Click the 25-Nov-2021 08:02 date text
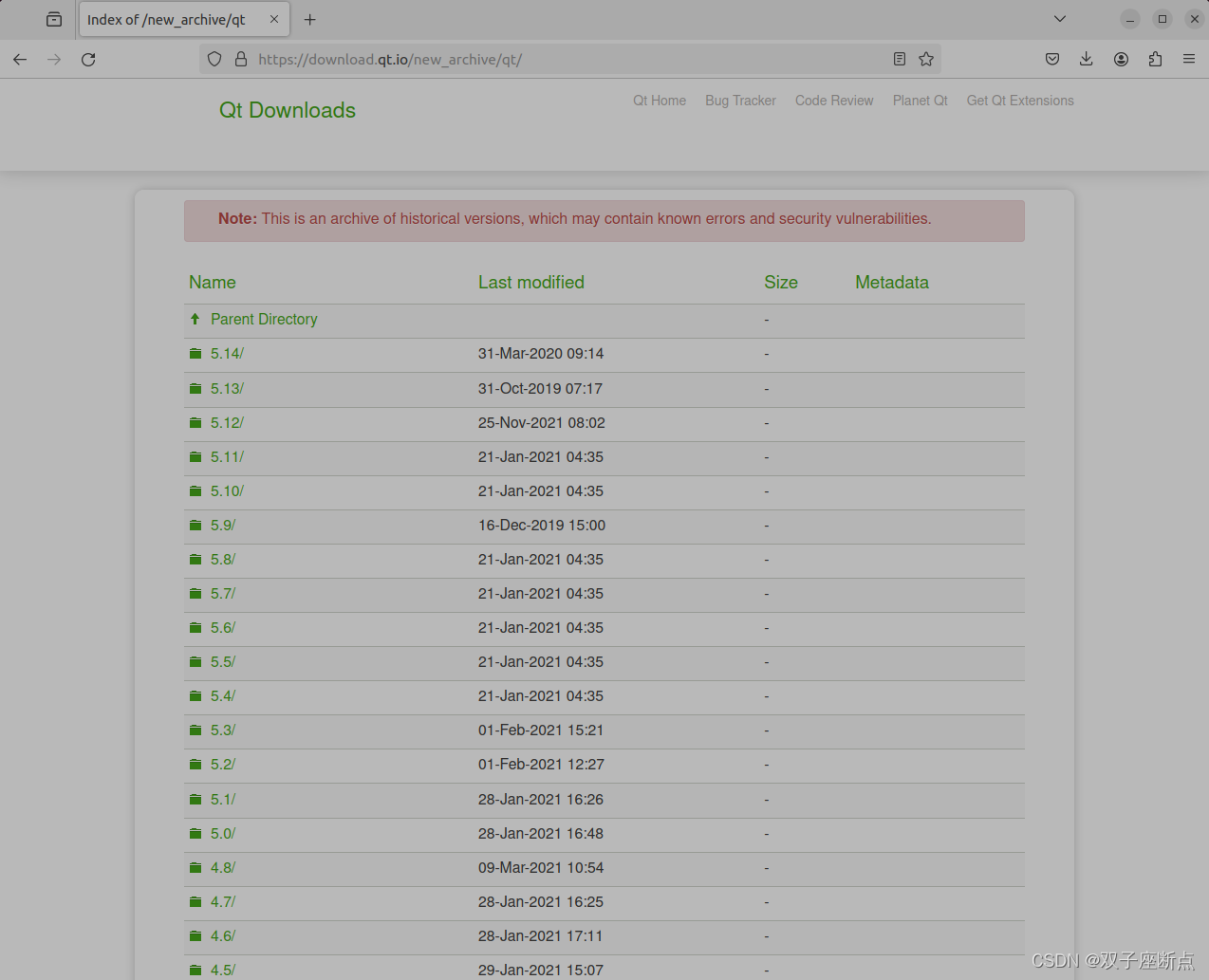Viewport: 1209px width, 980px height. pos(542,423)
